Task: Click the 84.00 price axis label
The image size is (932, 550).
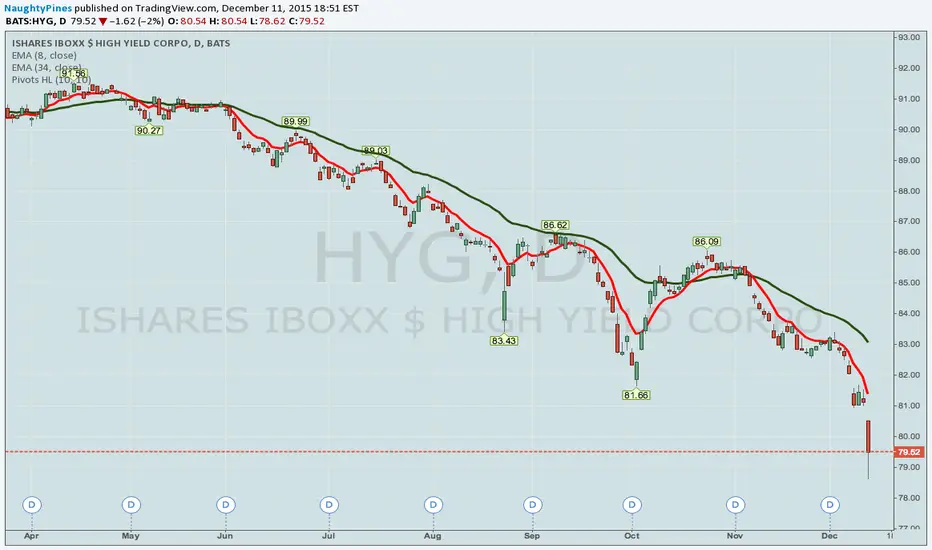Action: 909,313
